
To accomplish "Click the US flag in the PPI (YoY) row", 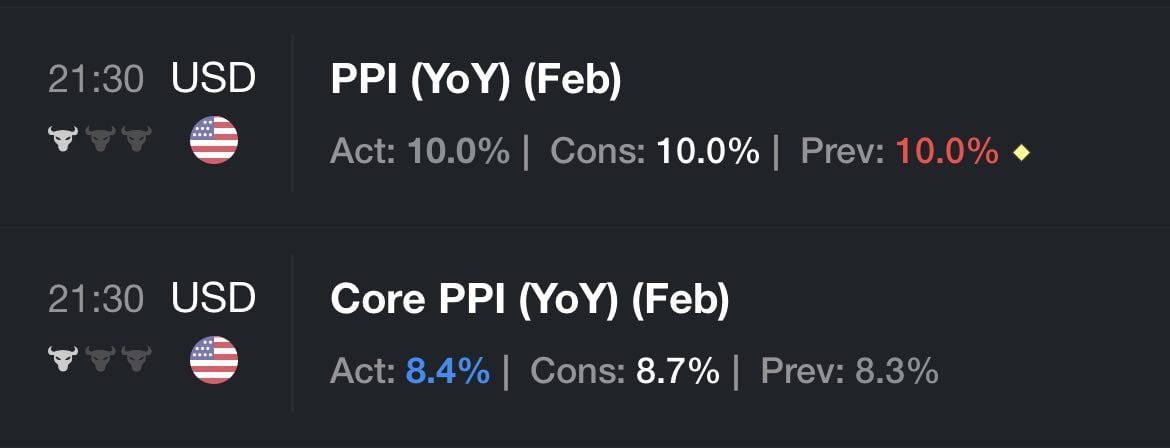I will coord(214,140).
